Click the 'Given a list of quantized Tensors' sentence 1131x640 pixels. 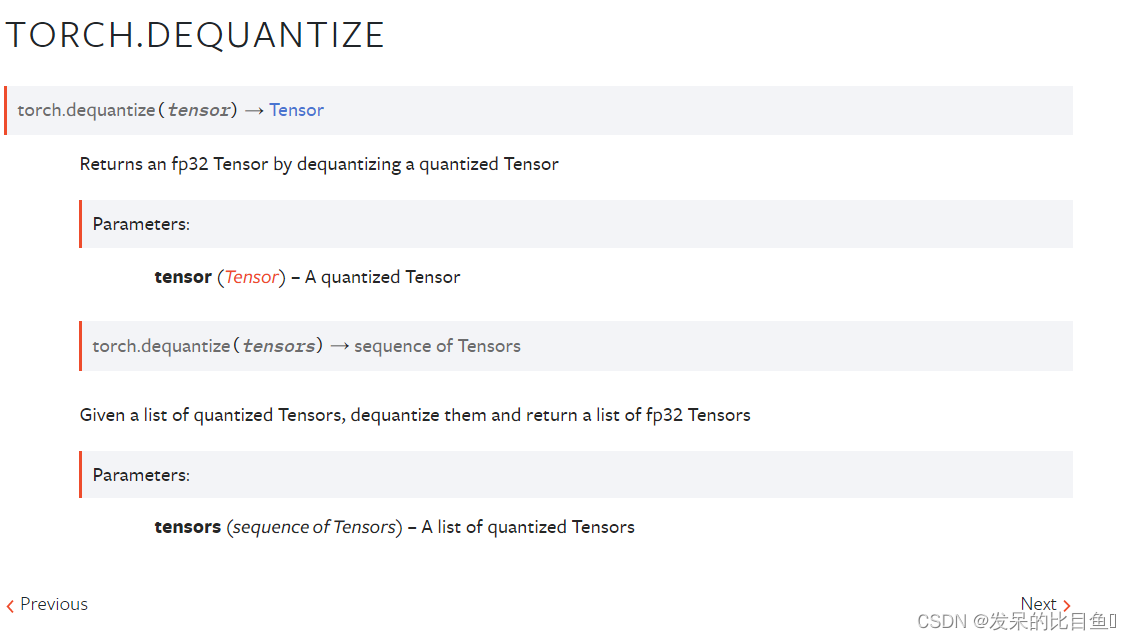(415, 415)
